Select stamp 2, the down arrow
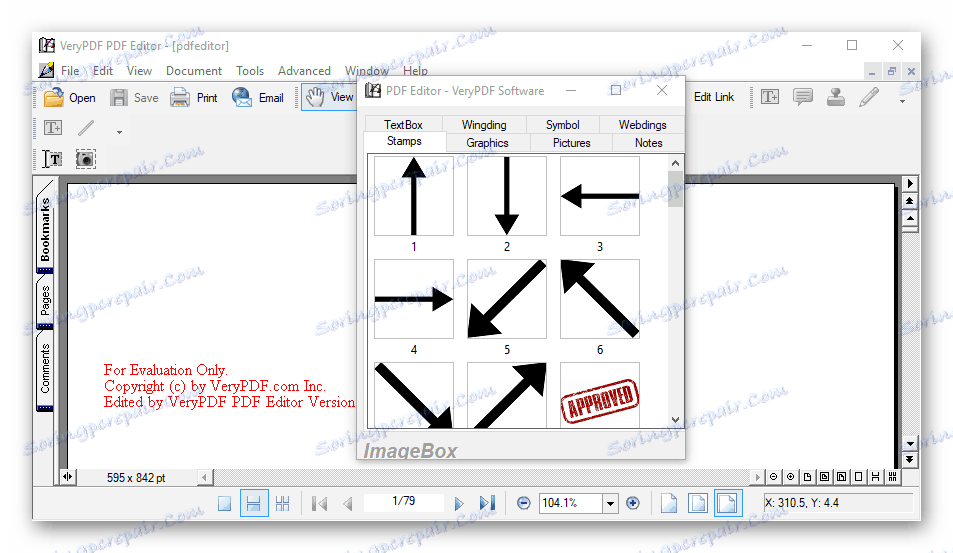953x553 pixels. coord(507,196)
